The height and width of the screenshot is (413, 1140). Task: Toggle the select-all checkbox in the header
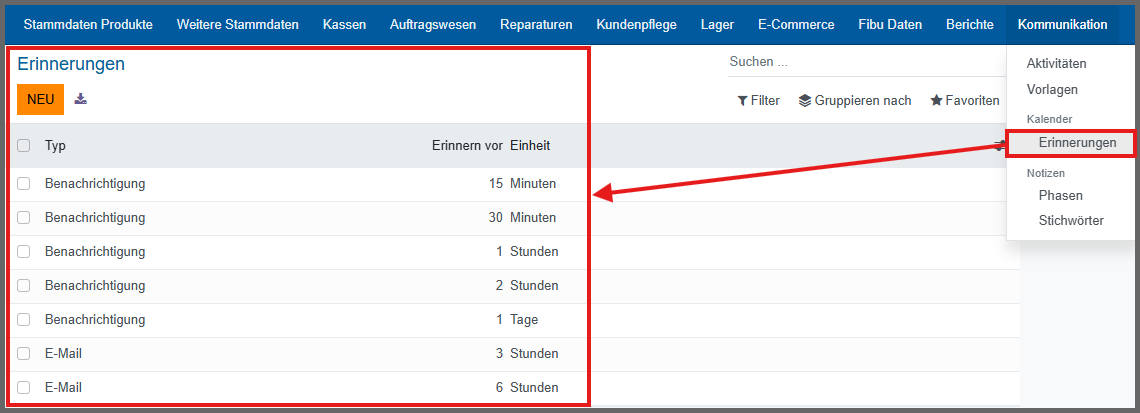tap(24, 146)
